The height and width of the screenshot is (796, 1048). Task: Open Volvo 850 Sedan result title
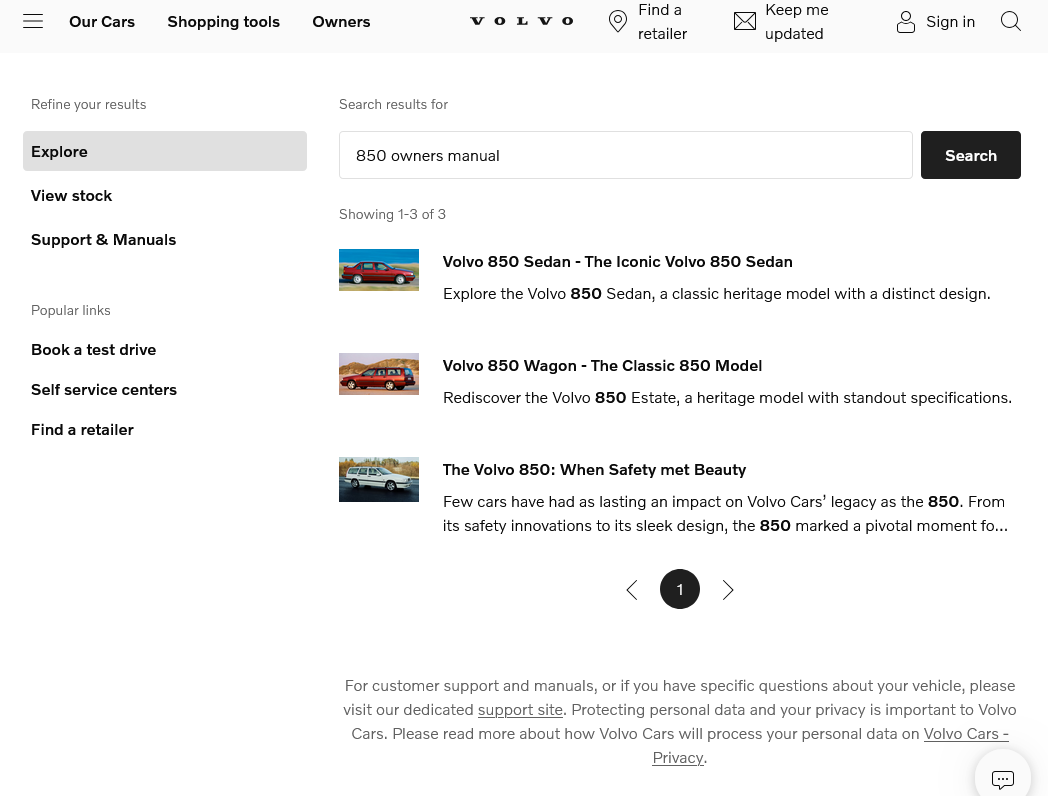pos(618,261)
